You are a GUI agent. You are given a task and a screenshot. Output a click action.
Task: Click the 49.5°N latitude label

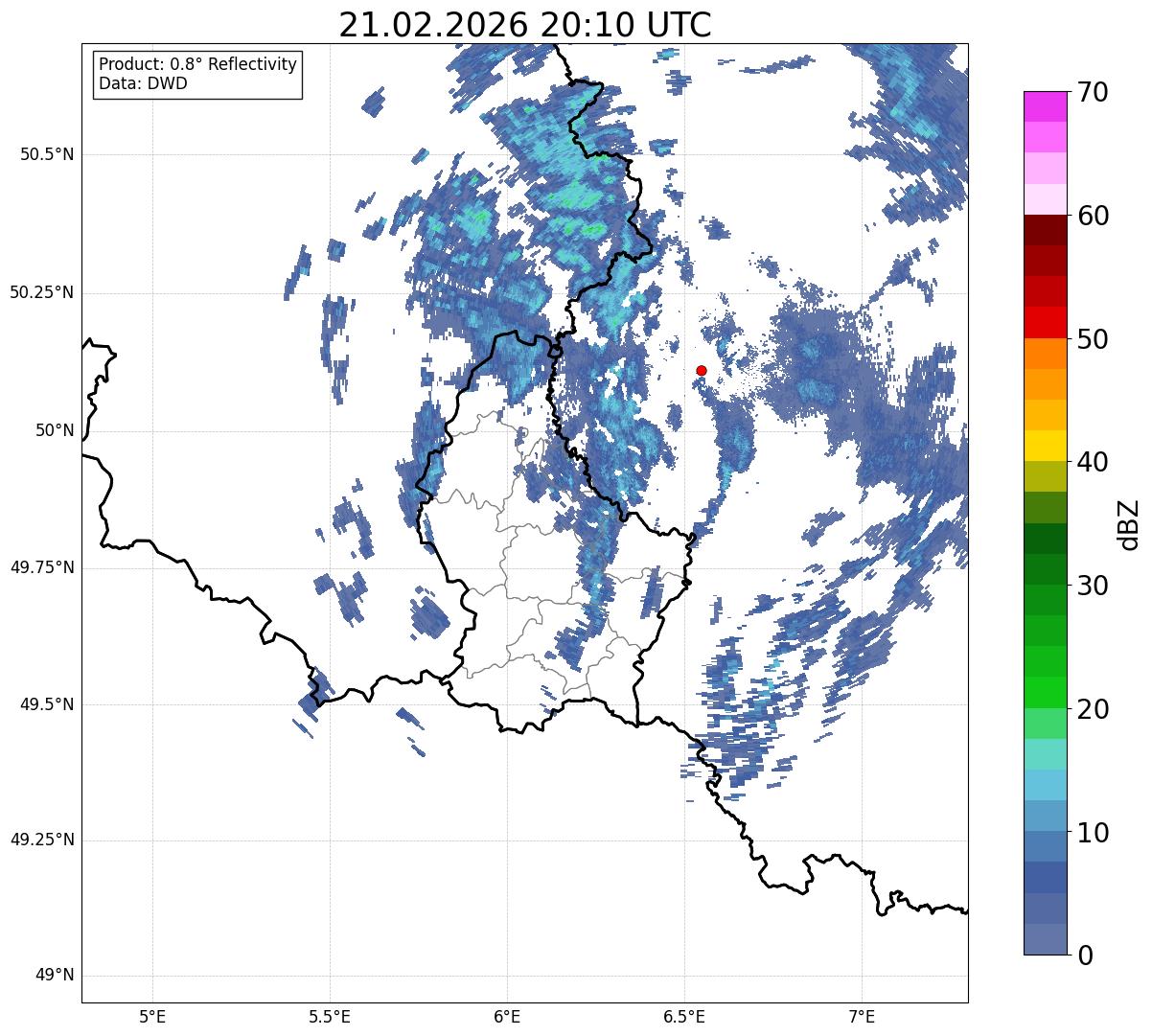point(47,704)
